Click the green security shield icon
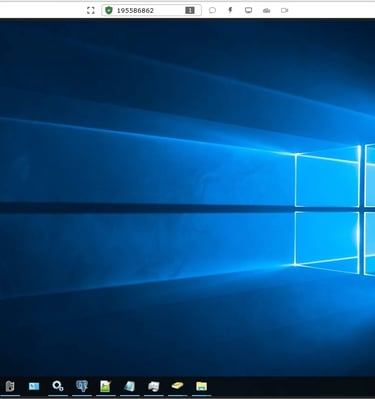 pos(109,10)
